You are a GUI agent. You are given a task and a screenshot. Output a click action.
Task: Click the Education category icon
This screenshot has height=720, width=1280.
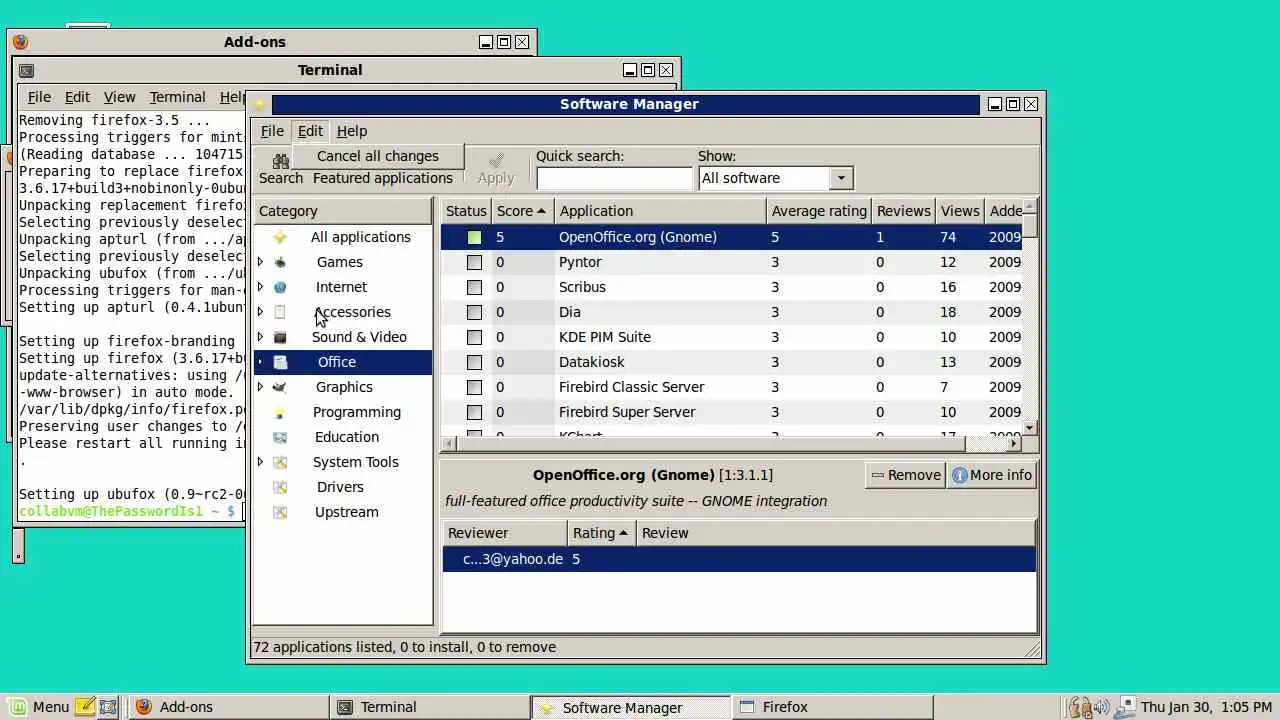[x=280, y=437]
